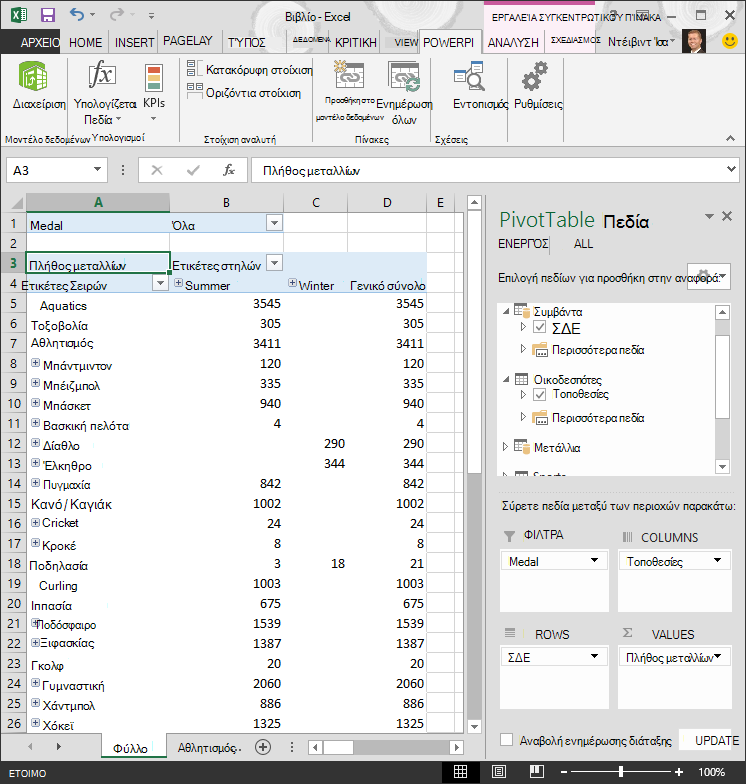The image size is (746, 784).
Task: Select column B header
Action: tap(226, 202)
